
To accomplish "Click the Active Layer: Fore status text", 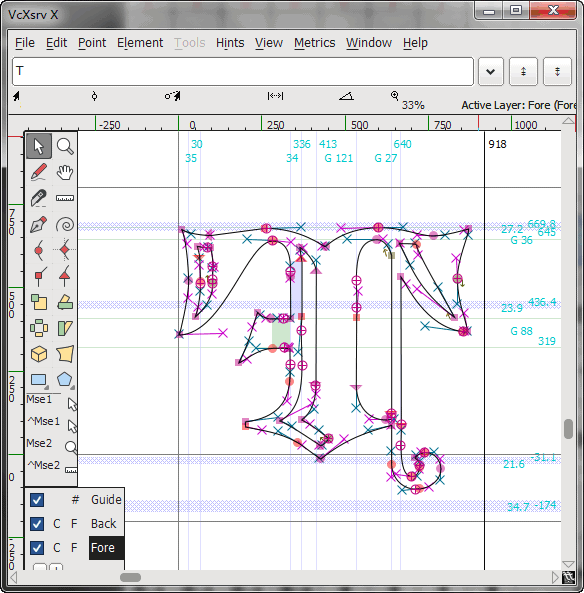I will (x=518, y=105).
